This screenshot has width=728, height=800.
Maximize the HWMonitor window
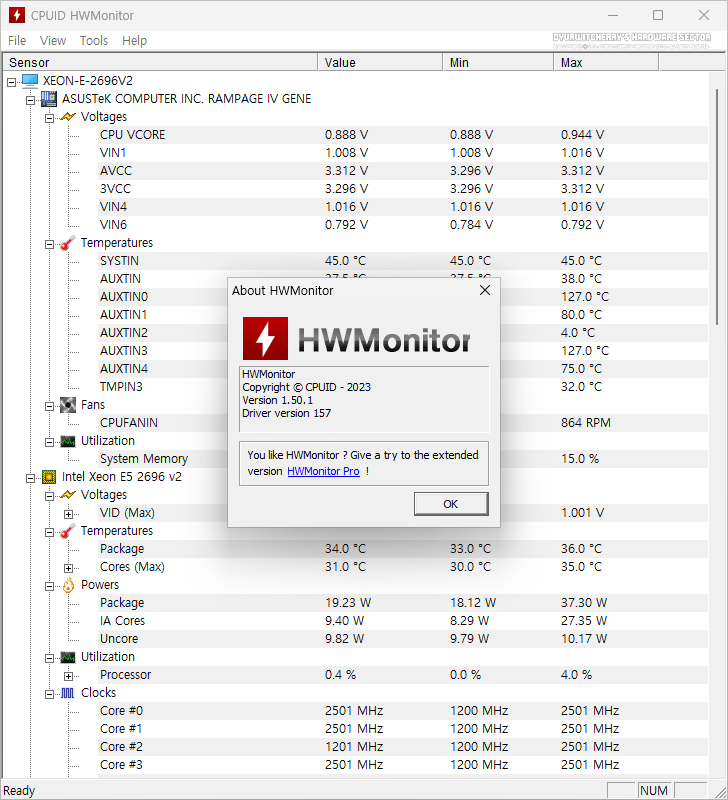658,15
